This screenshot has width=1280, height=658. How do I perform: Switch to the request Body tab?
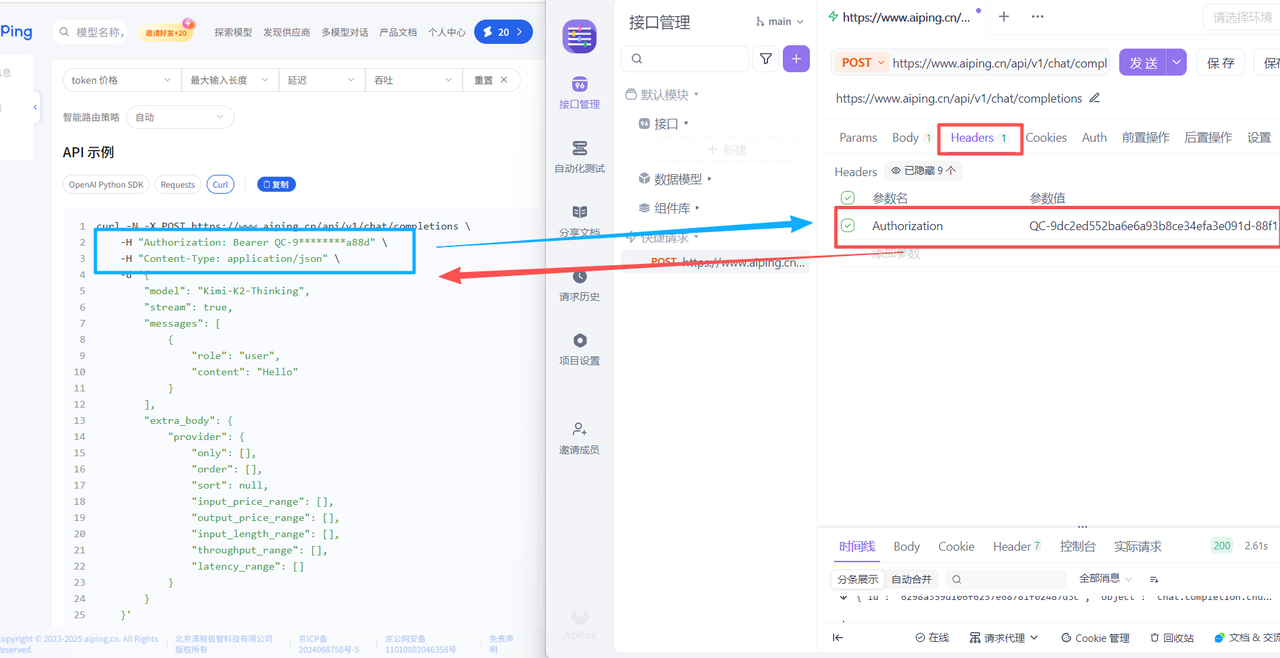click(x=912, y=137)
